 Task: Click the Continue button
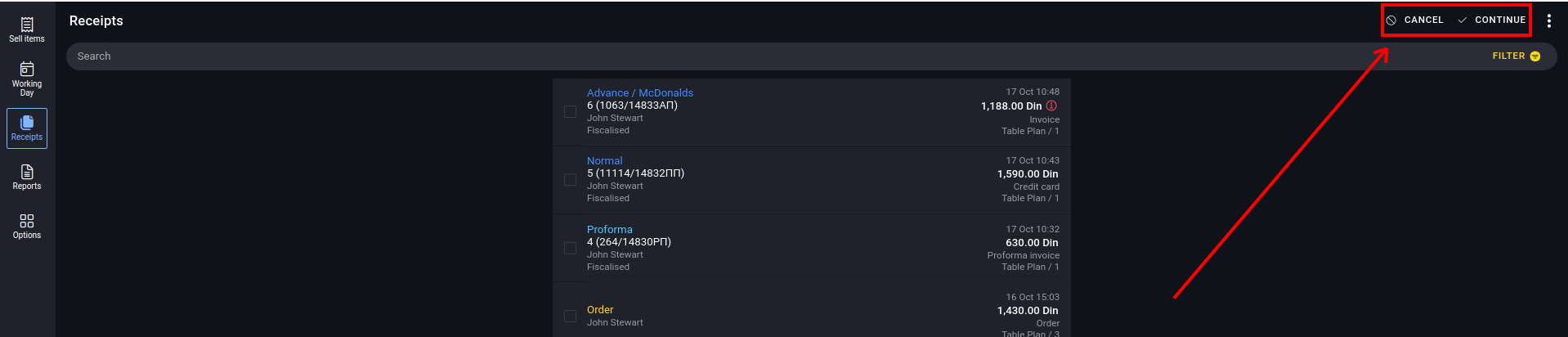[1492, 20]
